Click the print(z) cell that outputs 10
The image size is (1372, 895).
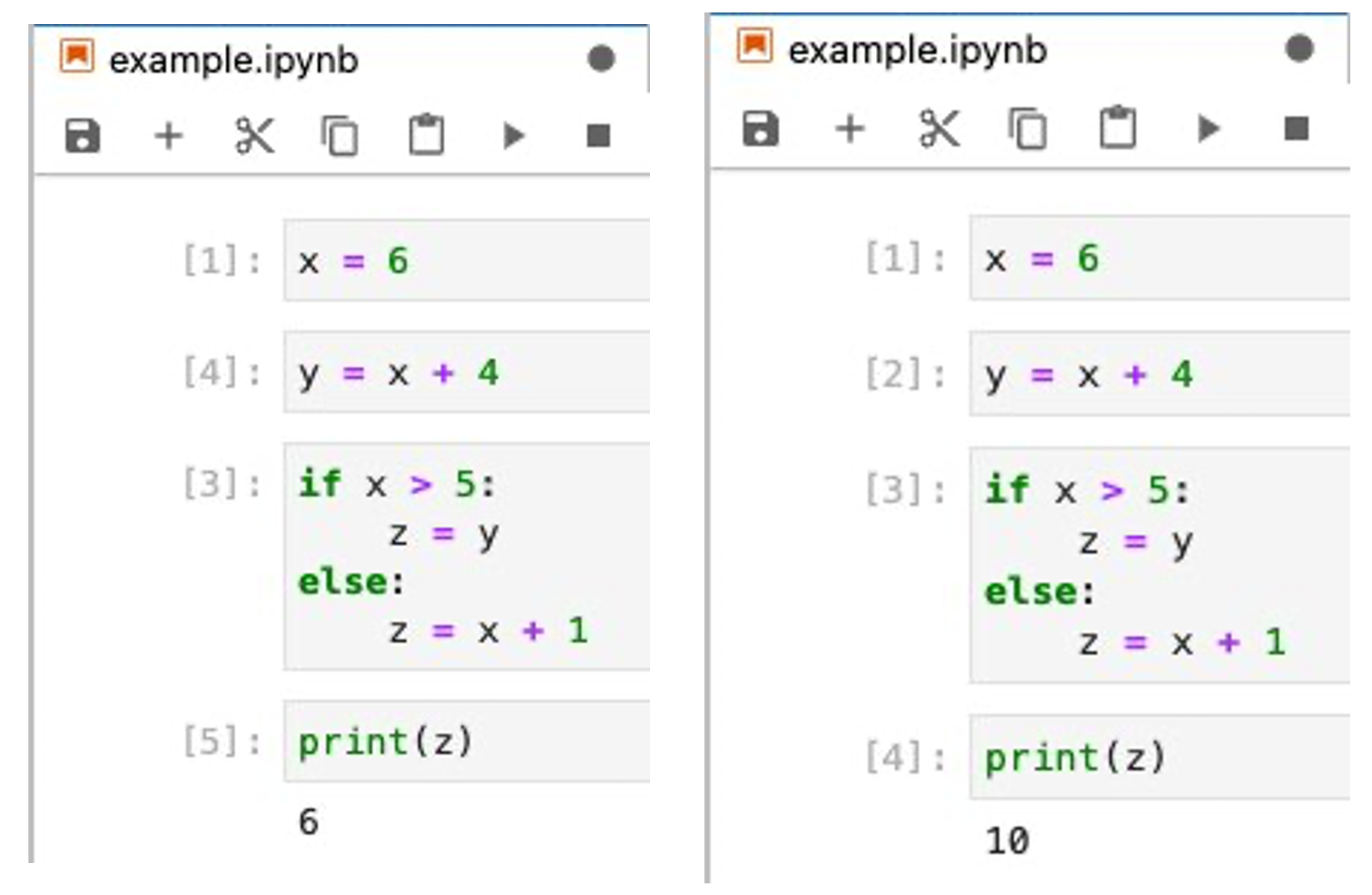click(1158, 758)
